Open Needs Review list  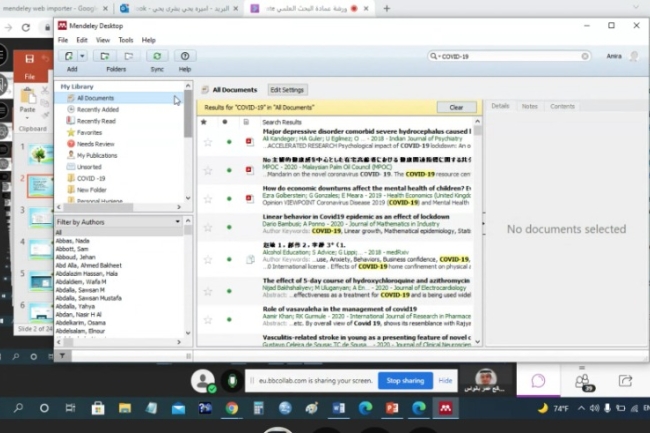tap(95, 144)
